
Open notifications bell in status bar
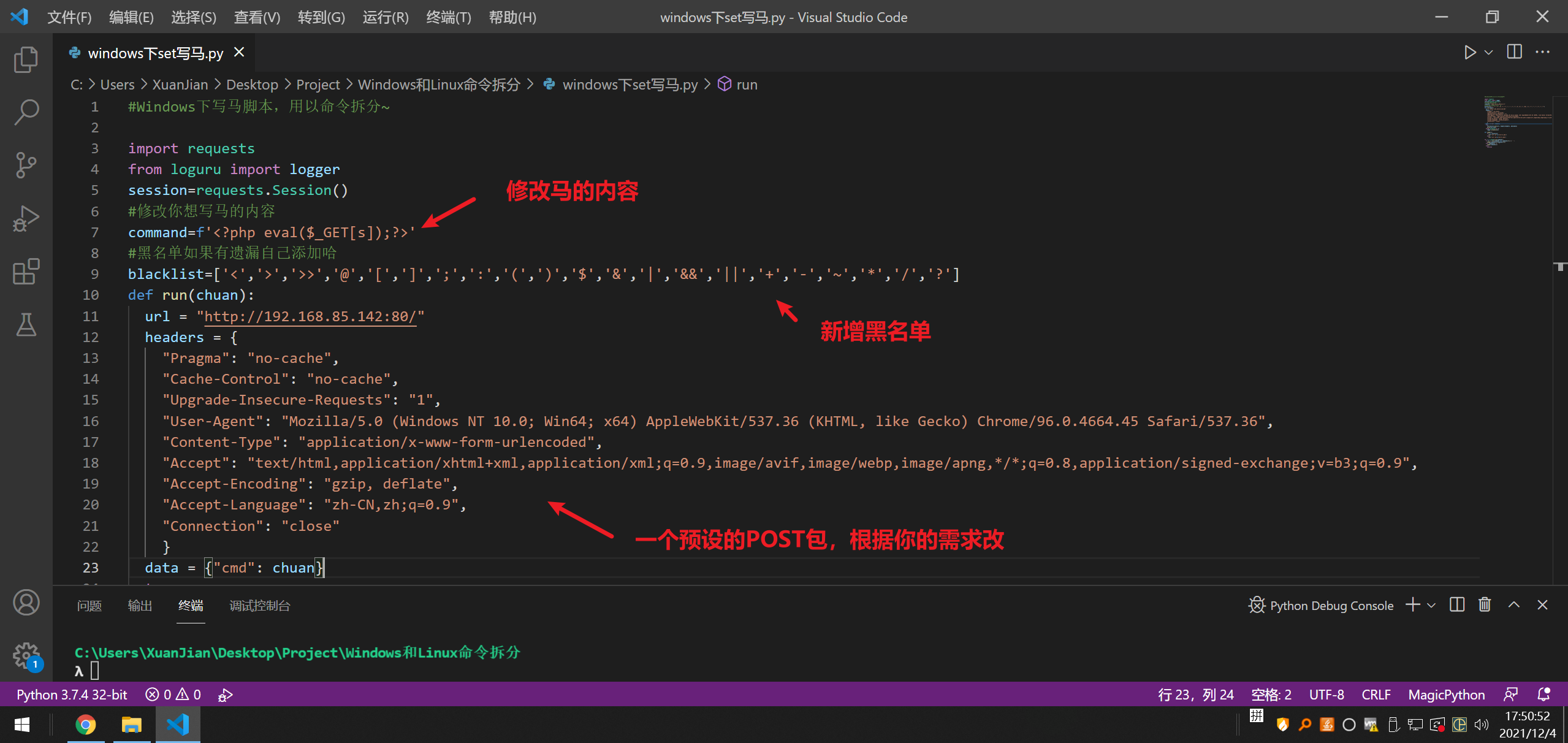tap(1543, 695)
